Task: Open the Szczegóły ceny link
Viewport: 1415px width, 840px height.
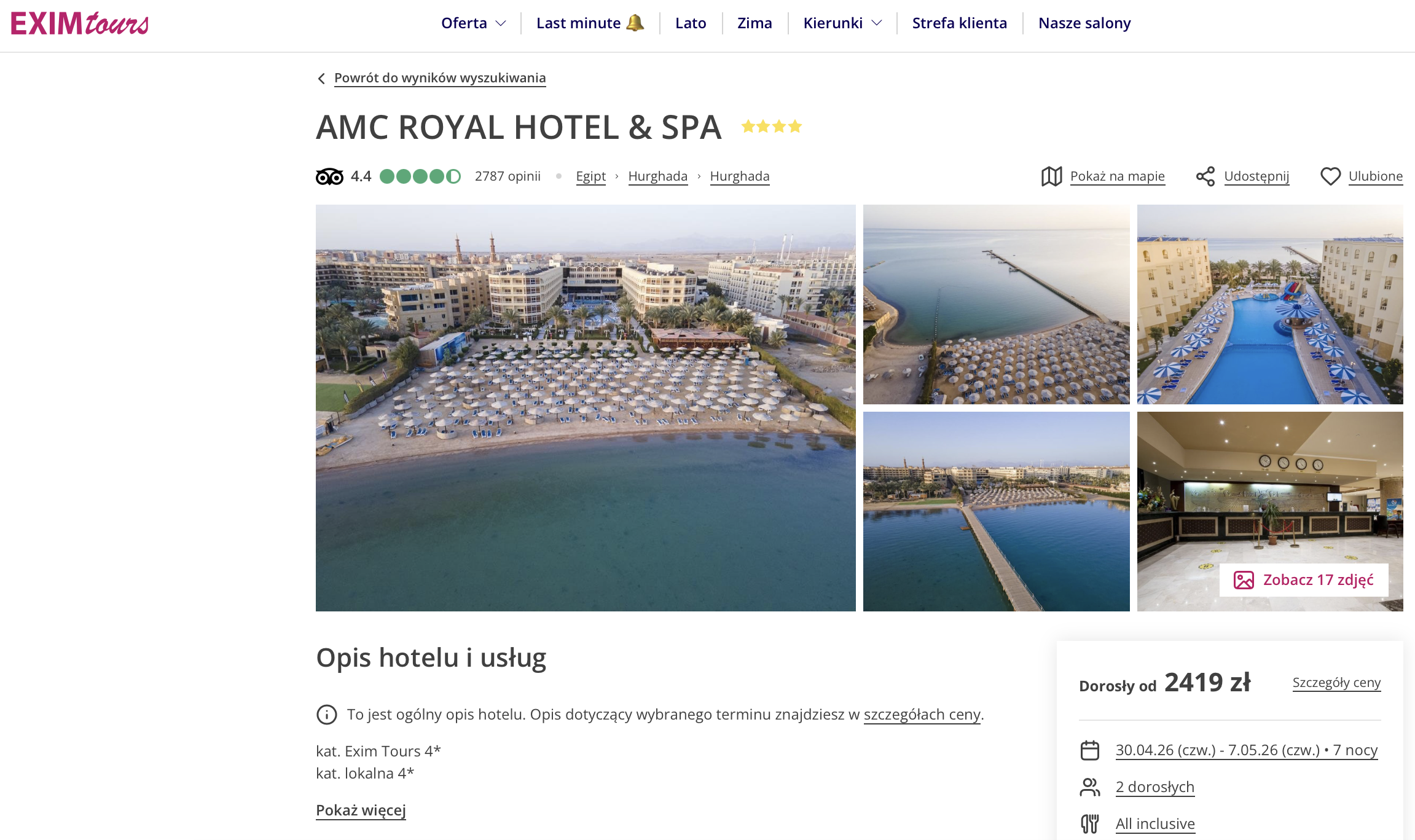Action: click(x=1336, y=683)
